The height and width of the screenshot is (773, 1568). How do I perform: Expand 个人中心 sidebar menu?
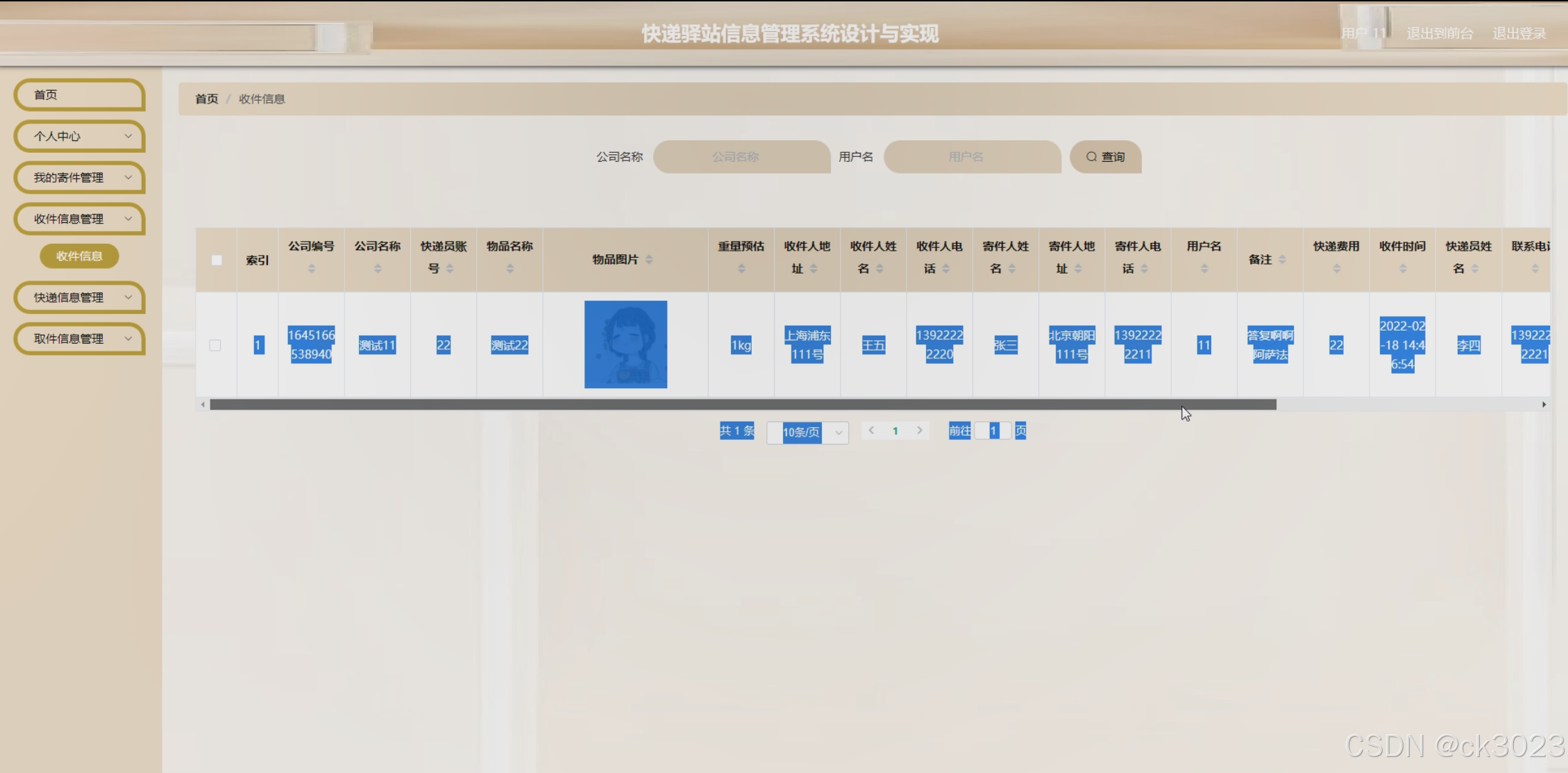pos(79,136)
